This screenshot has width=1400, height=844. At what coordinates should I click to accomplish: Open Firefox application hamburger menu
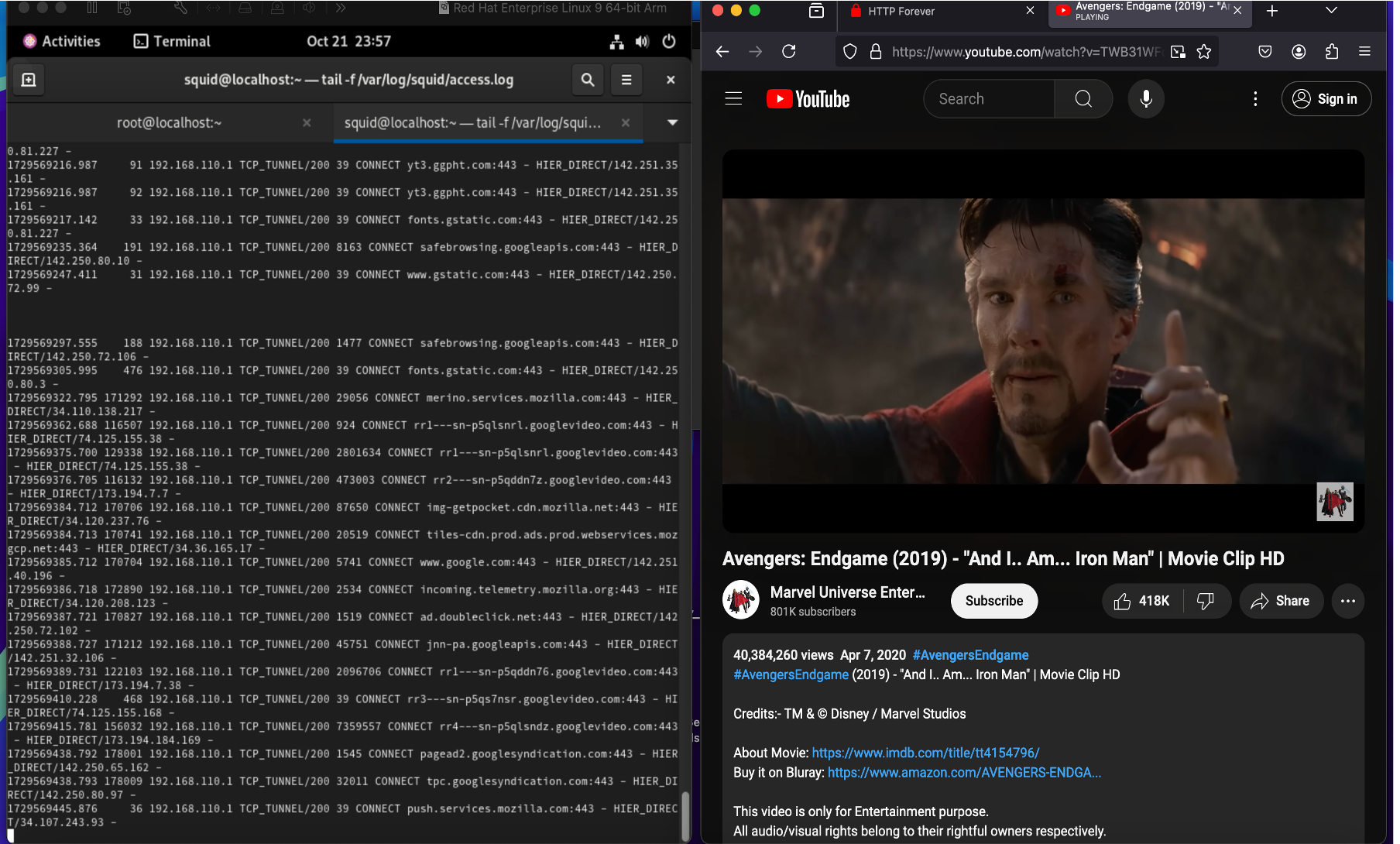(x=1365, y=52)
